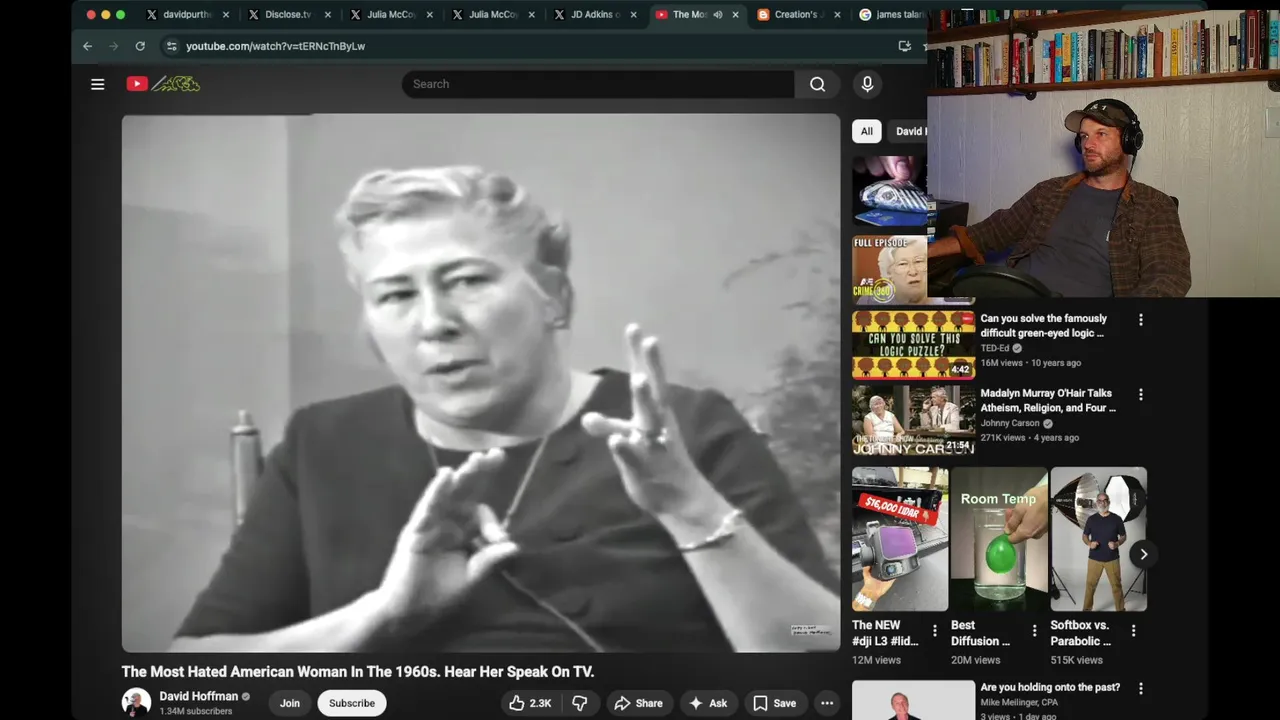
Task: Close the JD Adkins tab
Action: coord(633,15)
